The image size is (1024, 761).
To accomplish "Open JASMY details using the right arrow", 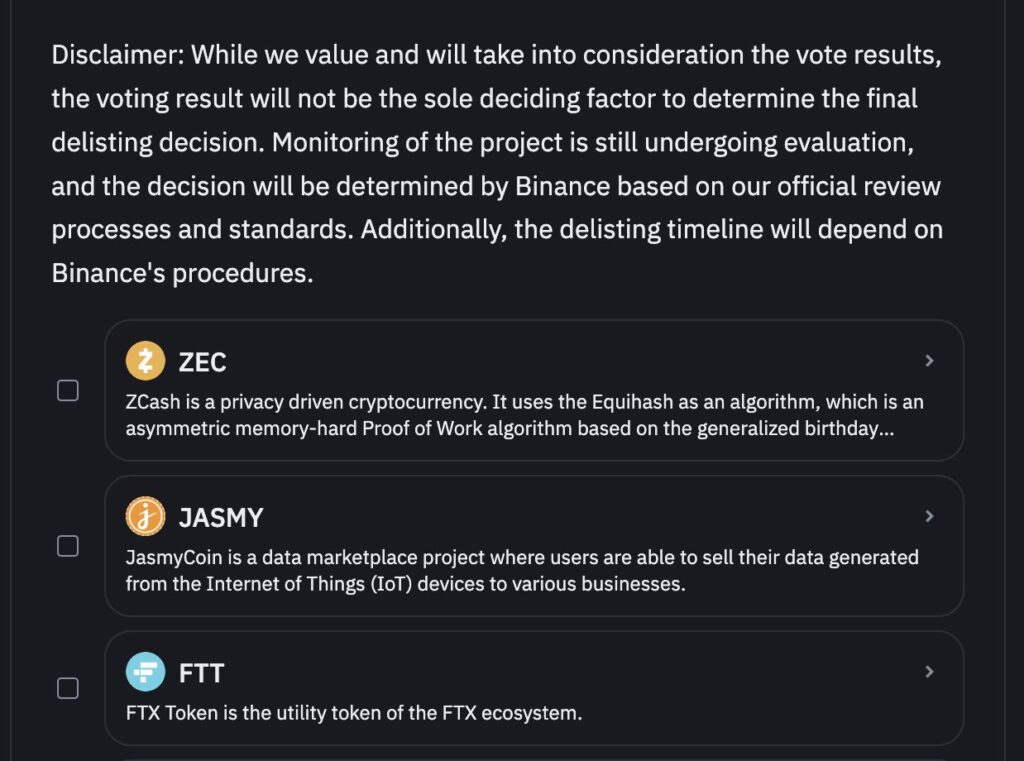I will (929, 517).
